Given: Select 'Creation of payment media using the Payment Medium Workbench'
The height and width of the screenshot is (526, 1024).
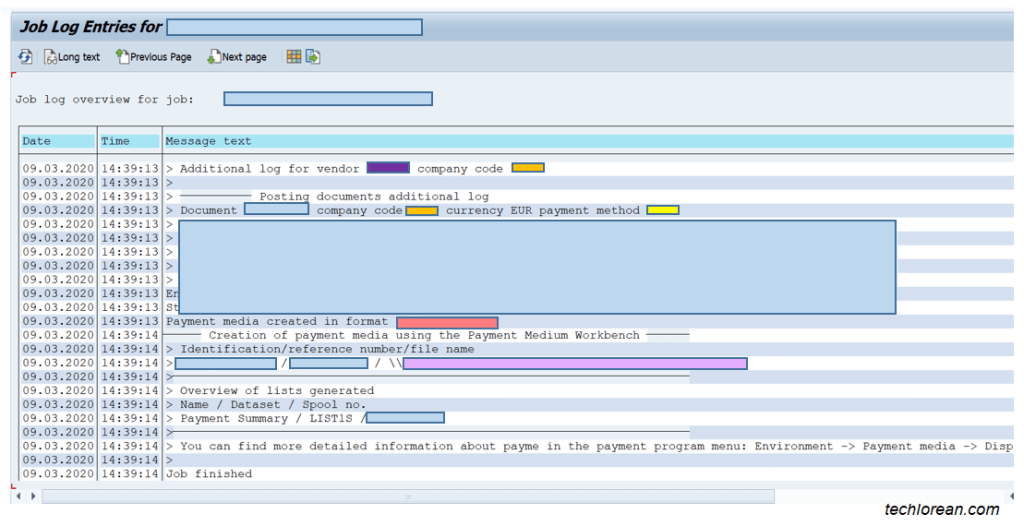Looking at the screenshot, I should click(x=424, y=335).
